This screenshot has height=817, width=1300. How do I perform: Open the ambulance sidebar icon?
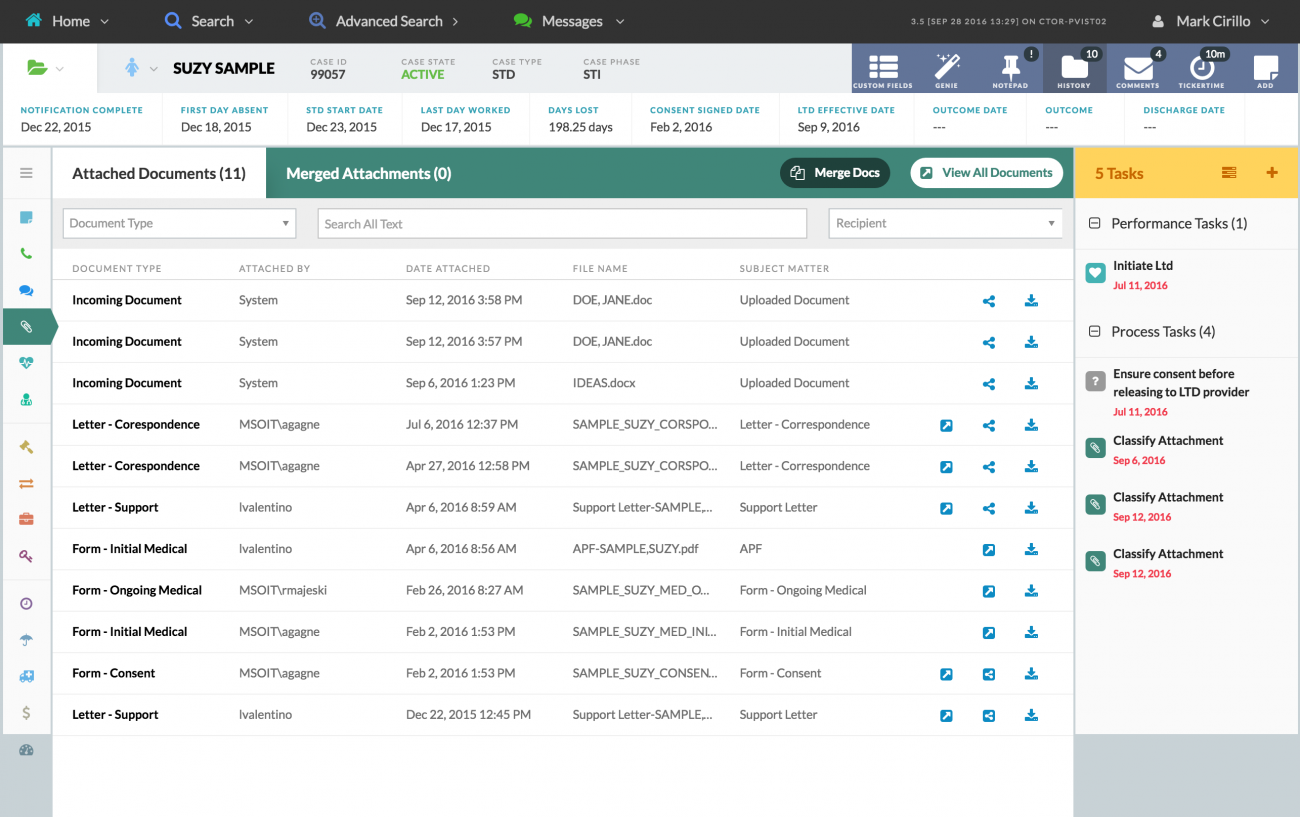(27, 676)
